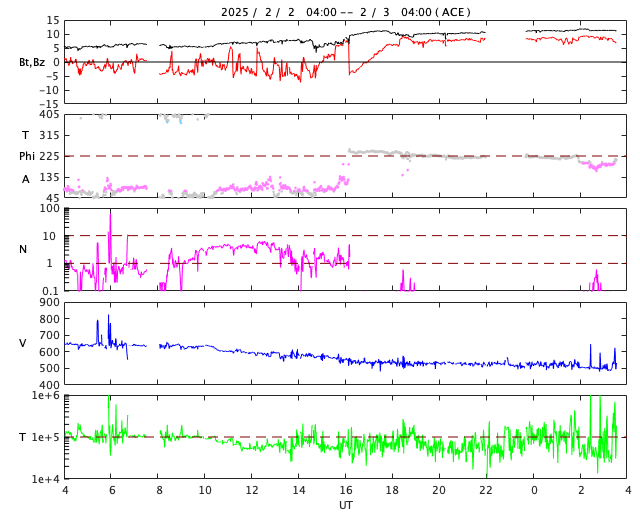This screenshot has height=512, width=640.
Task: Select the "-15" tick on the Bt,Bz axis
Action: click(49, 104)
